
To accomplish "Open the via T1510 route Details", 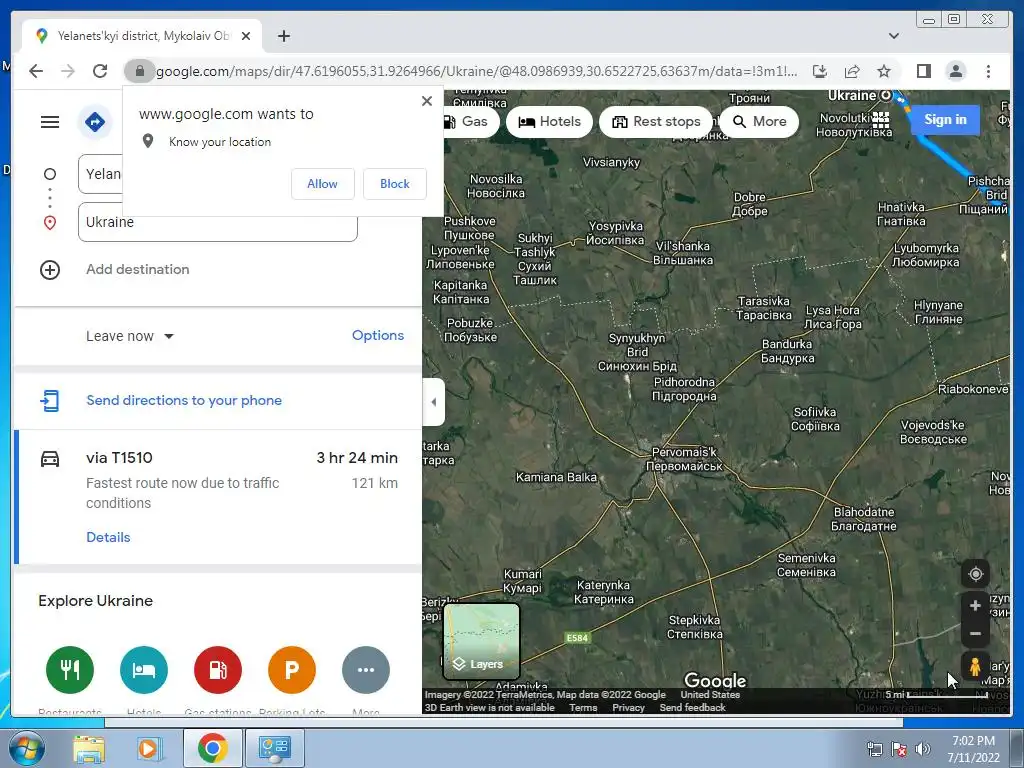I will pyautogui.click(x=108, y=537).
